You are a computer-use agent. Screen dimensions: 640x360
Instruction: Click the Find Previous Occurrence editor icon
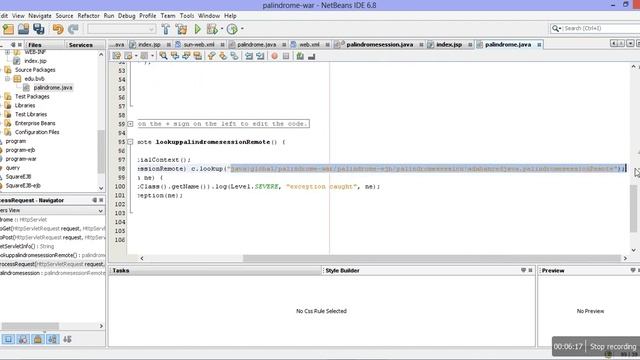[x=175, y=56]
